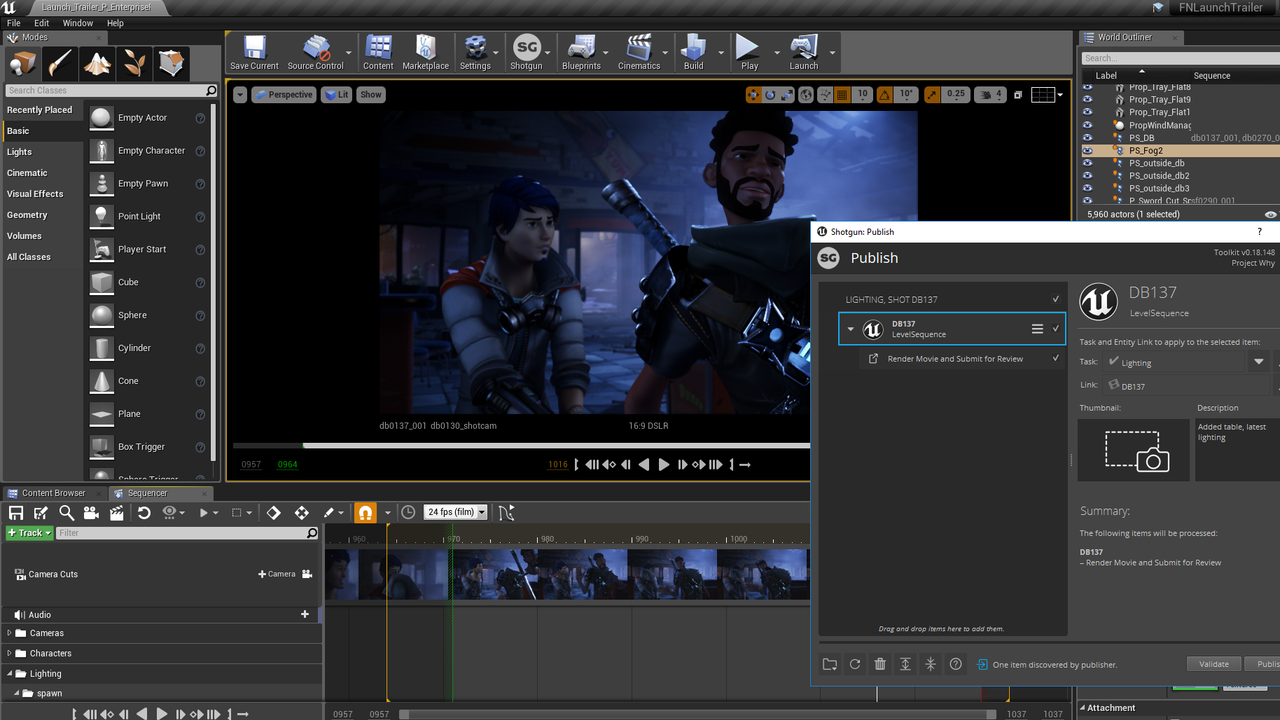The width and height of the screenshot is (1280, 720).
Task: Open the Settings toolbar button
Action: click(475, 52)
